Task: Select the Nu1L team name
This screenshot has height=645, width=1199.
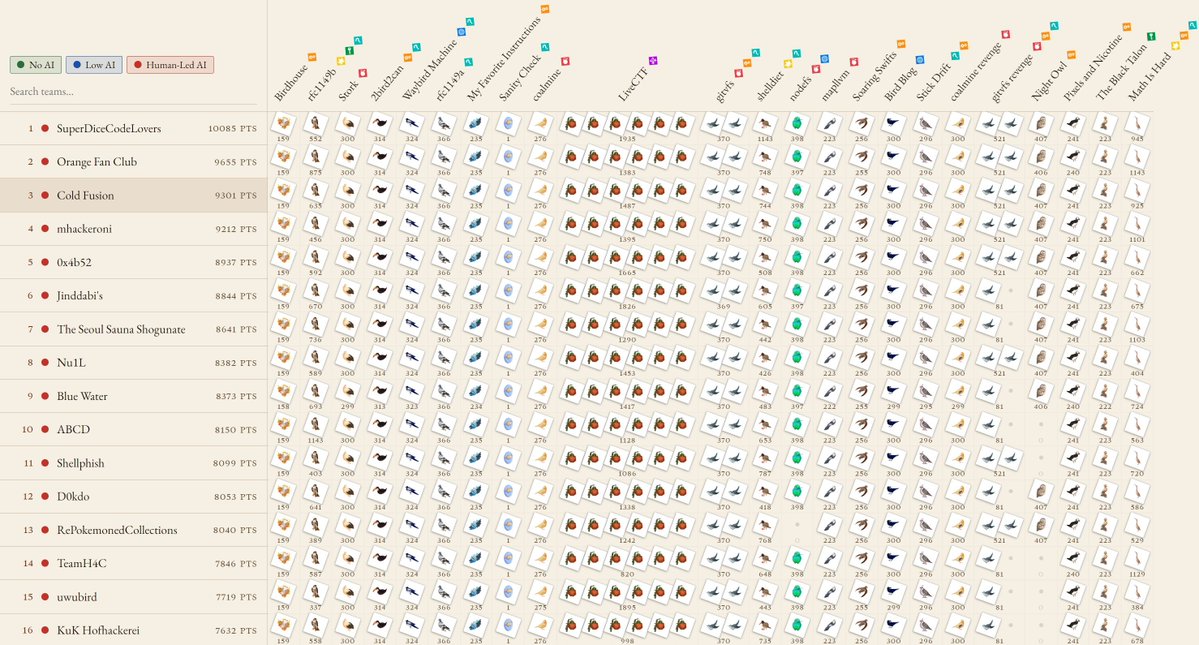Action: click(x=71, y=362)
